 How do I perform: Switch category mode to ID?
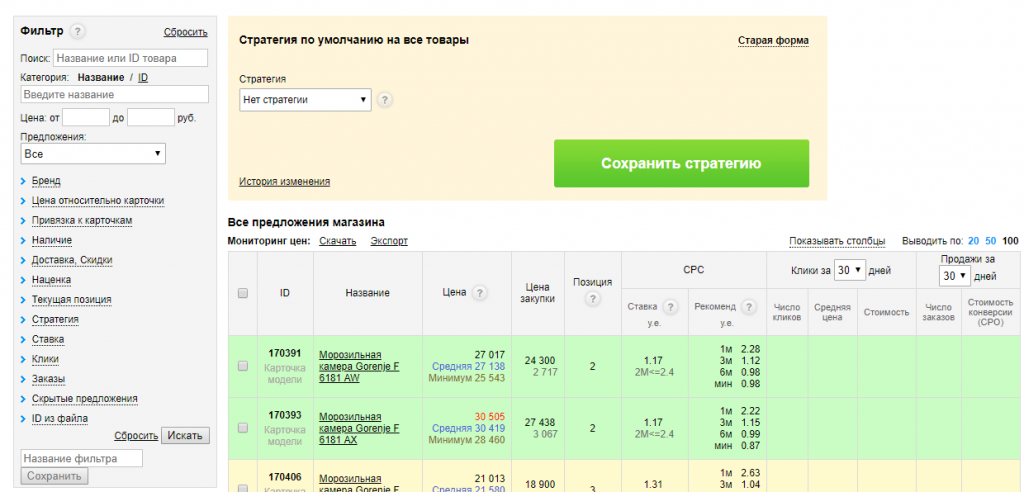point(143,77)
